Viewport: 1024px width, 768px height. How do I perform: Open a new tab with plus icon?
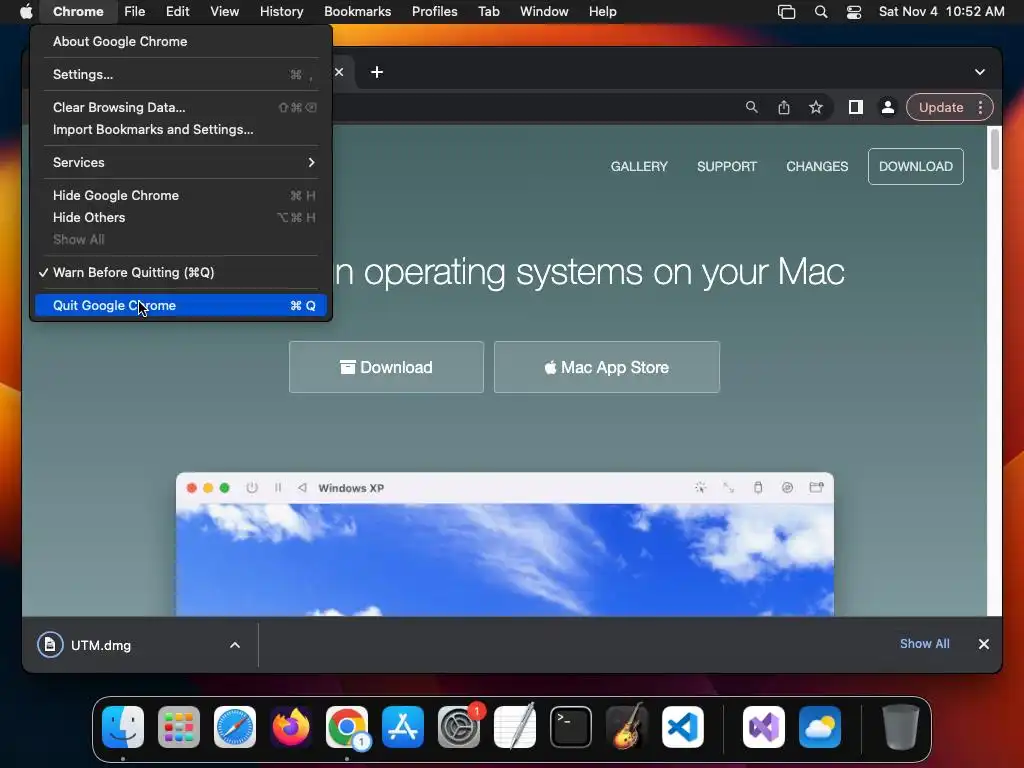click(377, 72)
